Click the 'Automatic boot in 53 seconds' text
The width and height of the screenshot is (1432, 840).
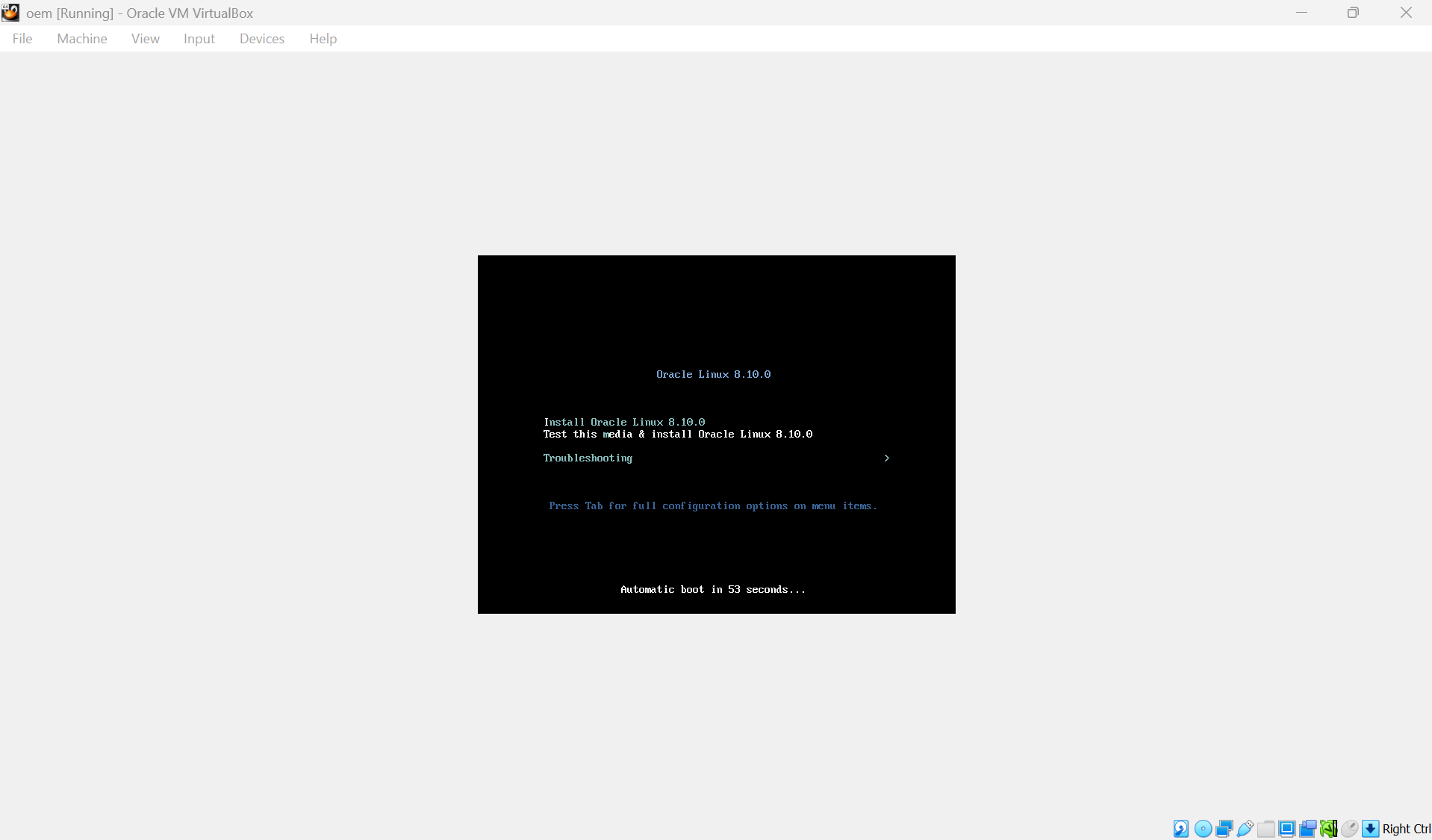[x=713, y=589]
